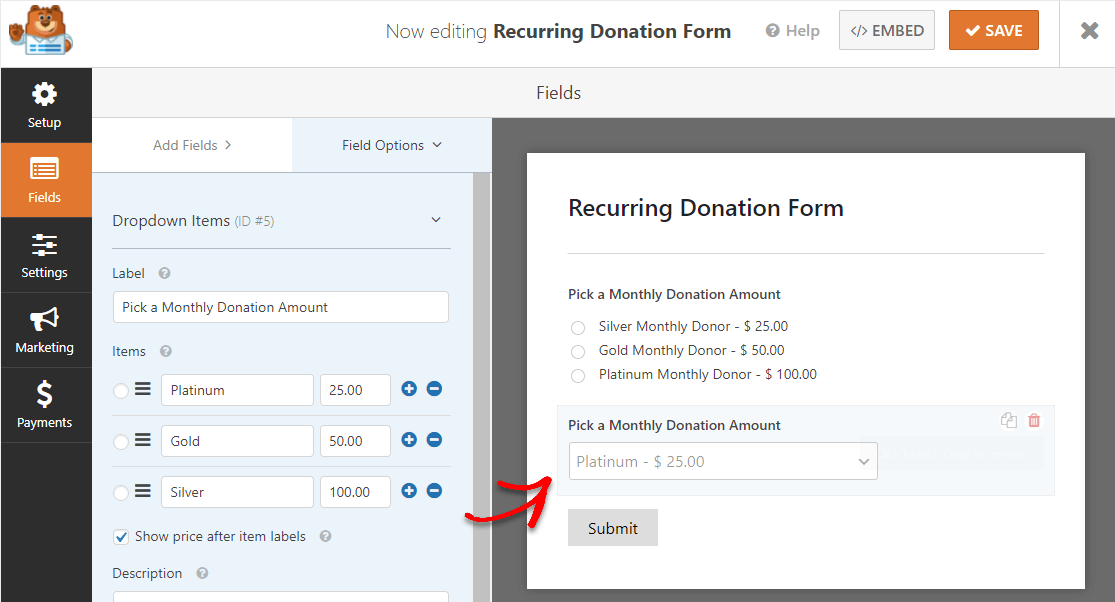Add an item after the Gold row
The width and height of the screenshot is (1115, 602).
point(409,440)
